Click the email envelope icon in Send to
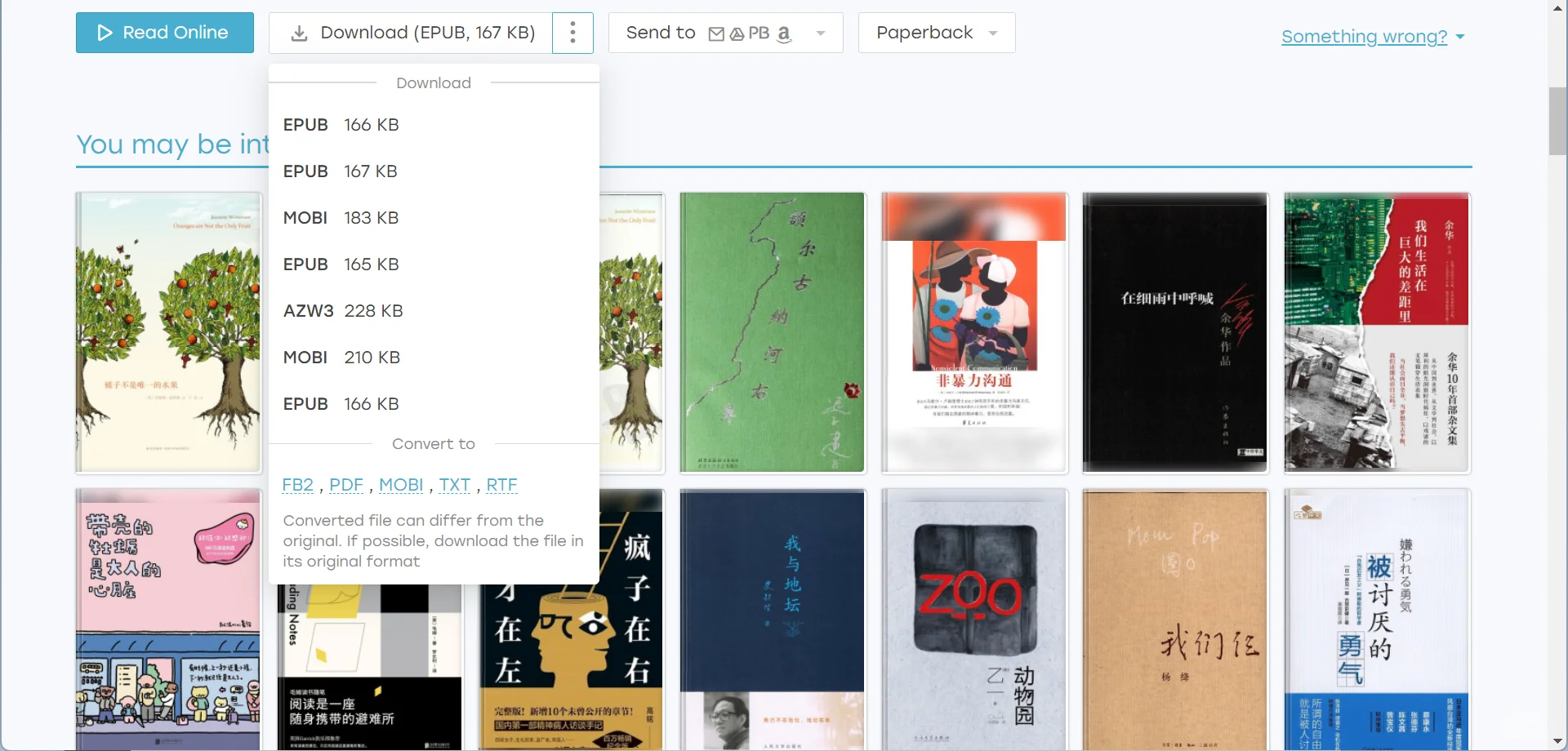The height and width of the screenshot is (751, 1568). (x=716, y=33)
